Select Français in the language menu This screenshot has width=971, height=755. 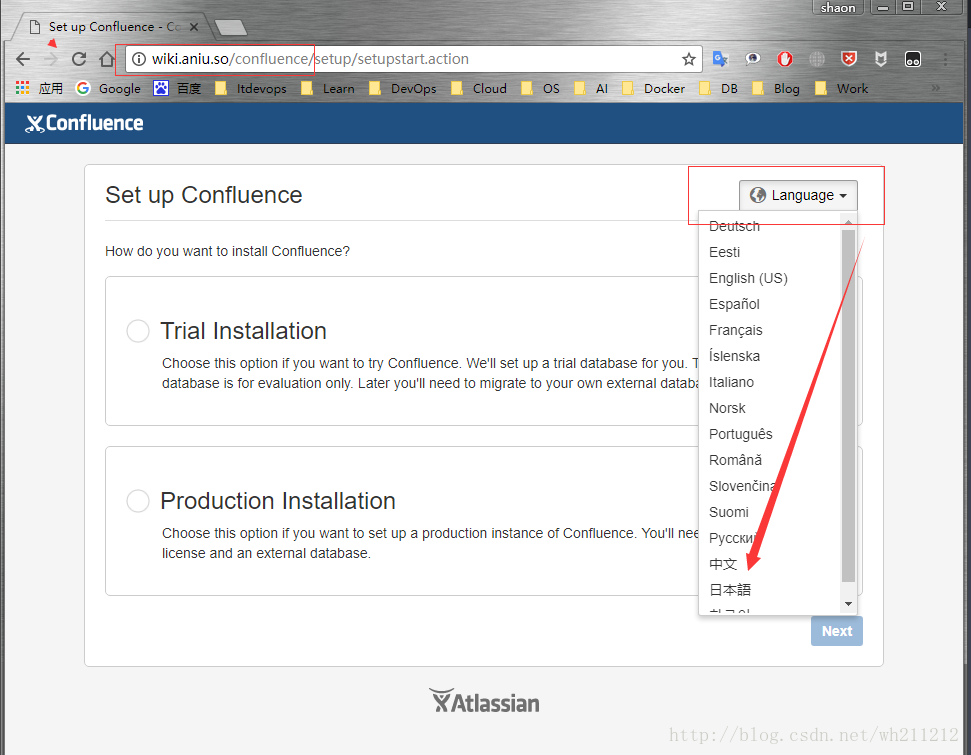tap(735, 330)
